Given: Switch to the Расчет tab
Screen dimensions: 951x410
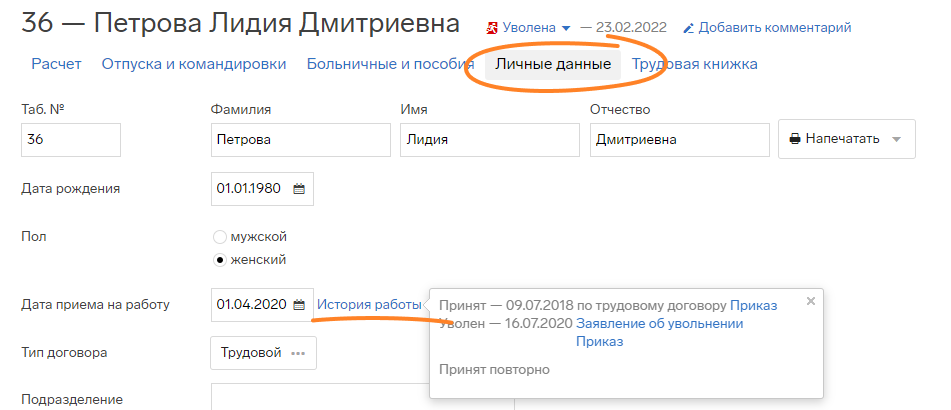Looking at the screenshot, I should [56, 64].
